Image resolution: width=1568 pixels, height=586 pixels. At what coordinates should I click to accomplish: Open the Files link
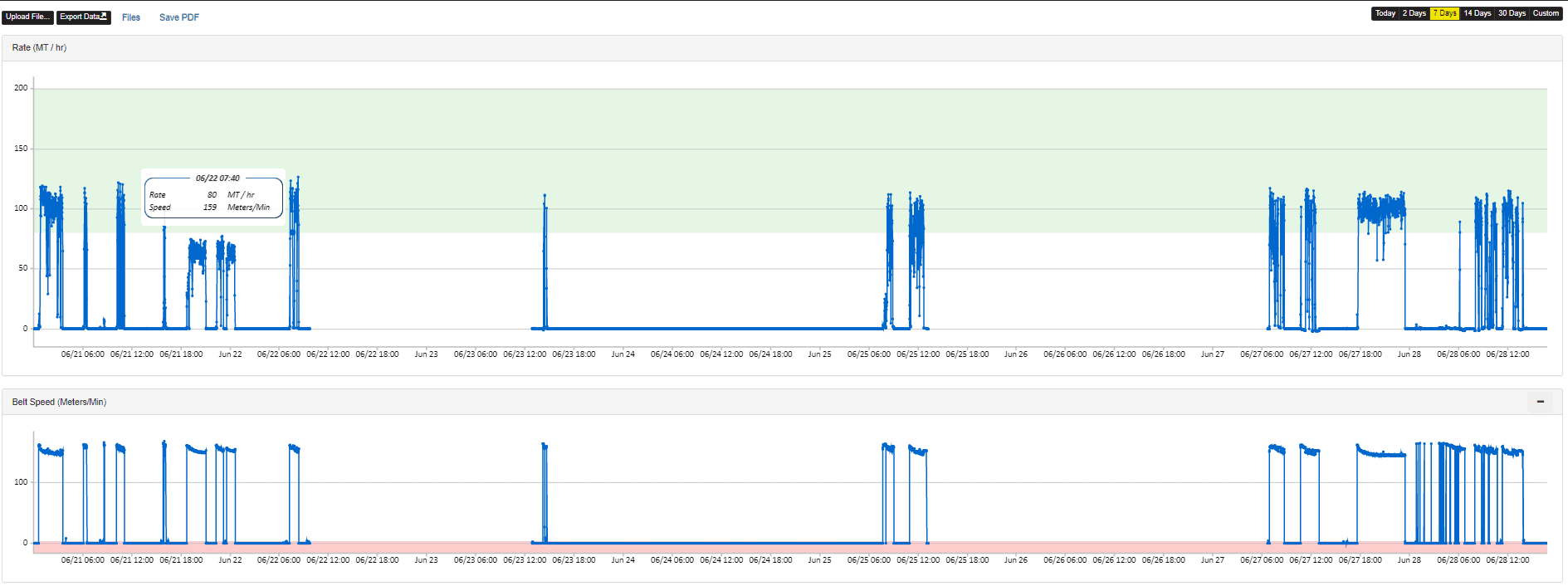click(x=131, y=17)
